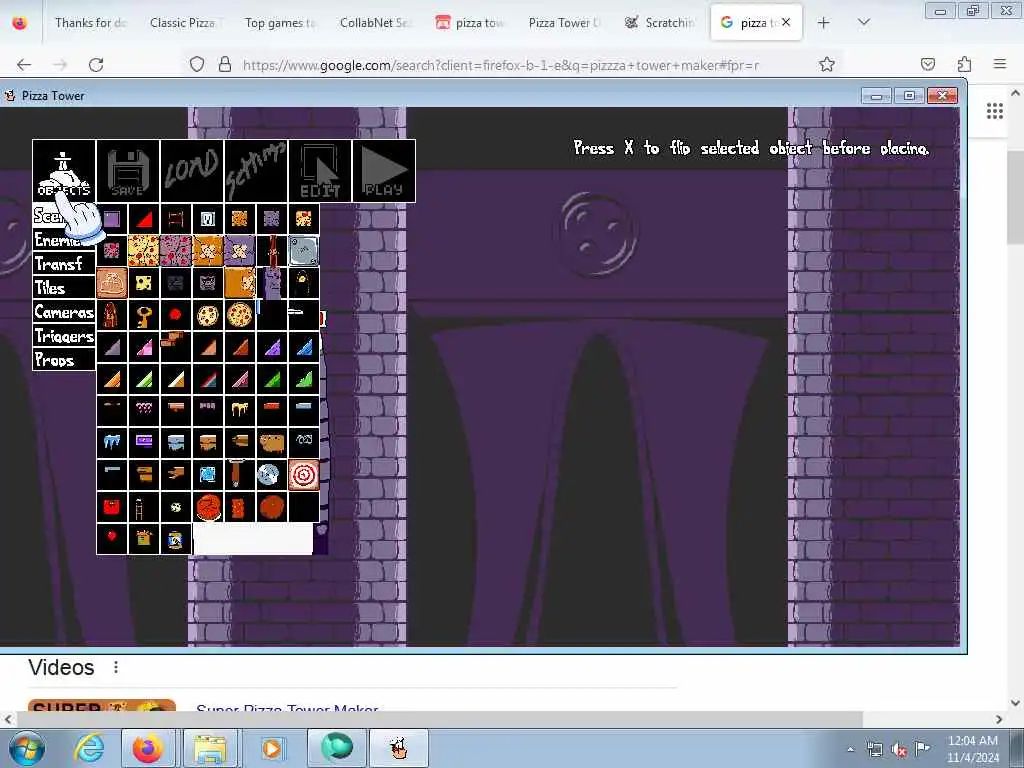Switch to the 'Scratchin' browser tab
This screenshot has height=768, width=1024.
(x=660, y=23)
